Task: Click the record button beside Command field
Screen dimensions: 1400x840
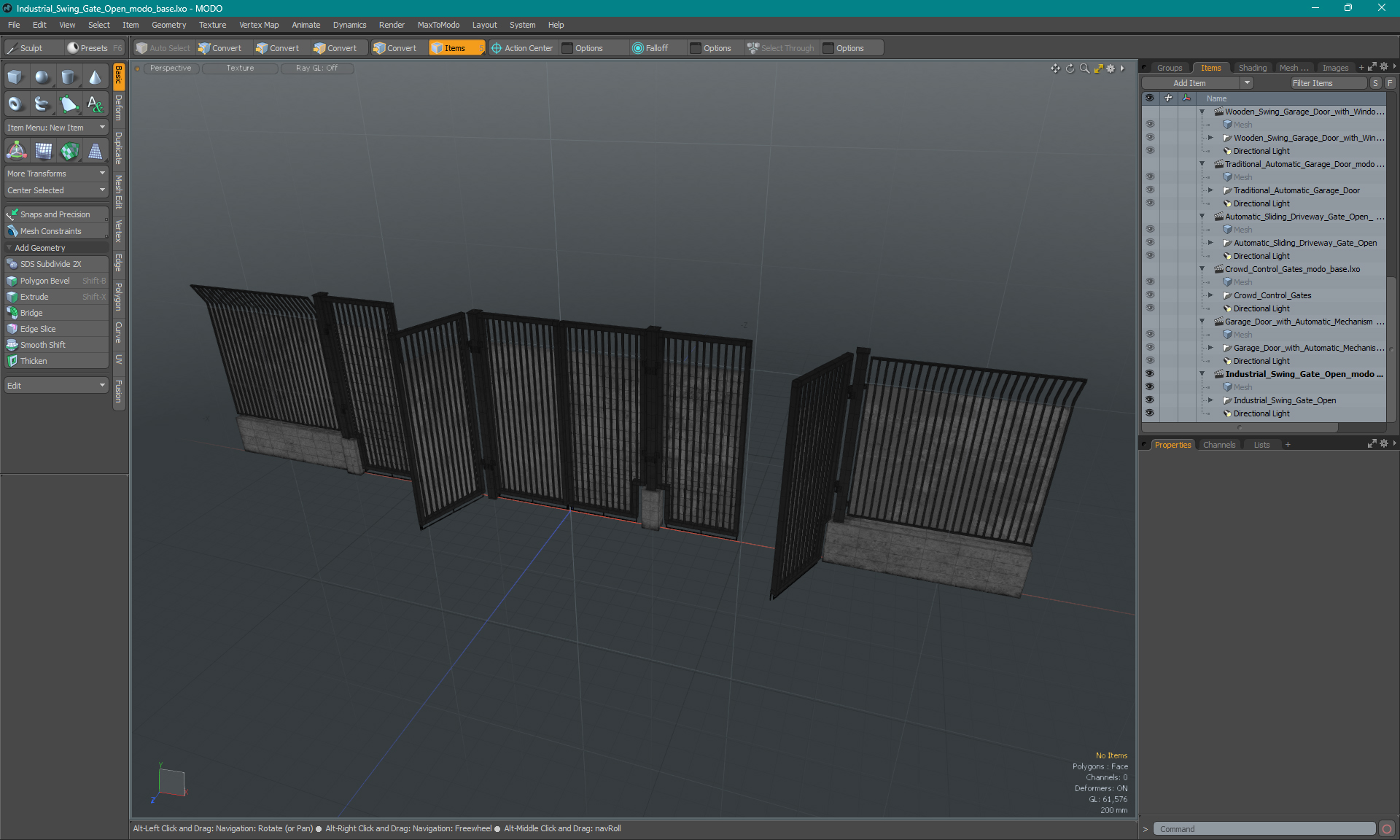Action: pos(1387,829)
